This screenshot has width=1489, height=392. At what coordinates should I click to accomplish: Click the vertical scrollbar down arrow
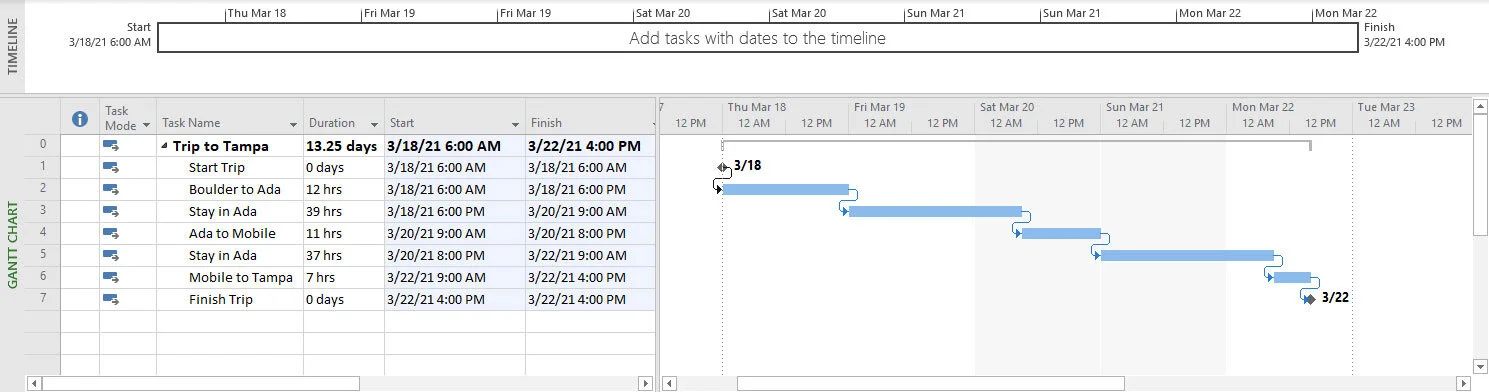pos(1481,366)
